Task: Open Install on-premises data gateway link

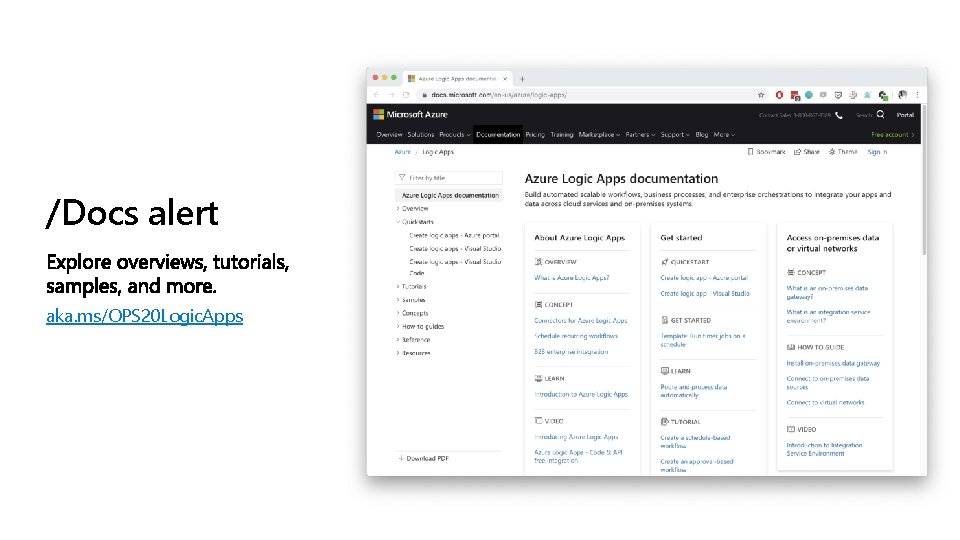Action: [833, 364]
